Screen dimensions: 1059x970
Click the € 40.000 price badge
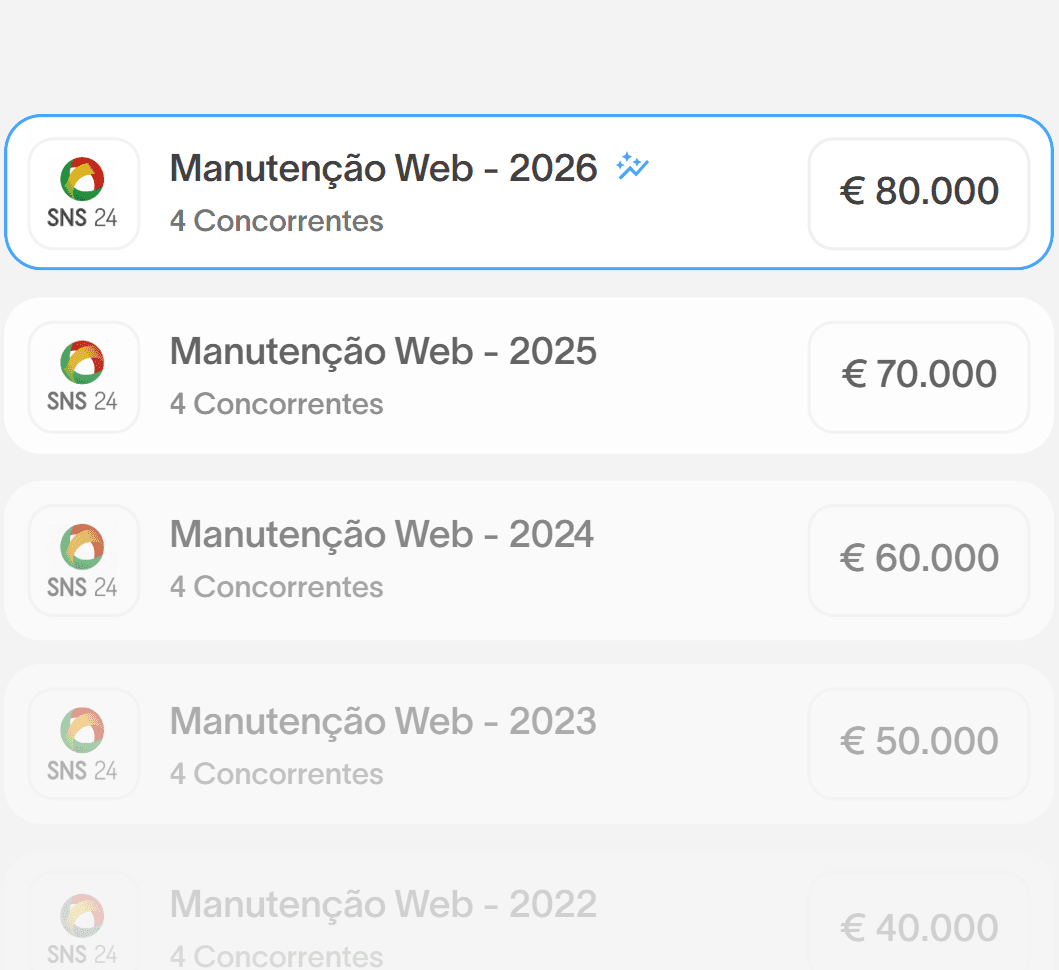coord(919,927)
